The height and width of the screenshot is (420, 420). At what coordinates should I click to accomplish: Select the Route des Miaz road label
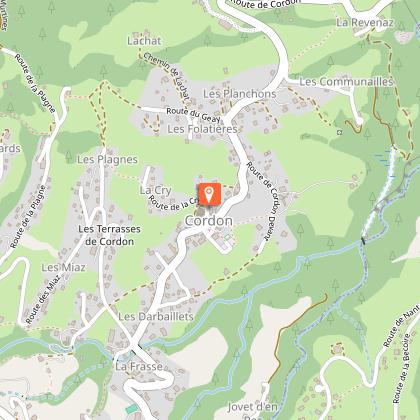tap(44, 299)
